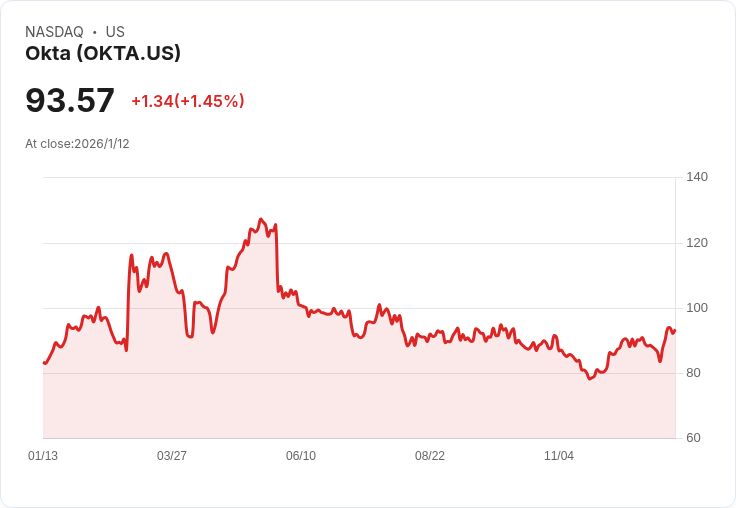Click the 140 y-axis price label

697,177
